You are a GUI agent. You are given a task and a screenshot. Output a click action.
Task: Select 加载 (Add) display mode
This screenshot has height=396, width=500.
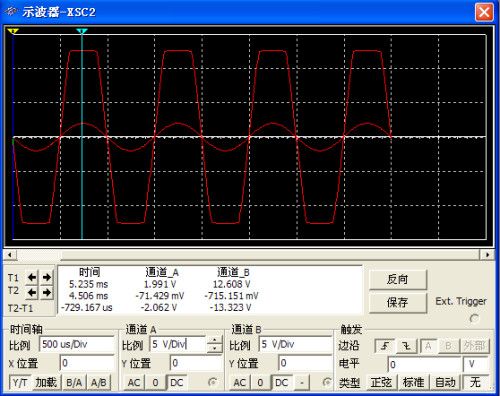point(46,382)
